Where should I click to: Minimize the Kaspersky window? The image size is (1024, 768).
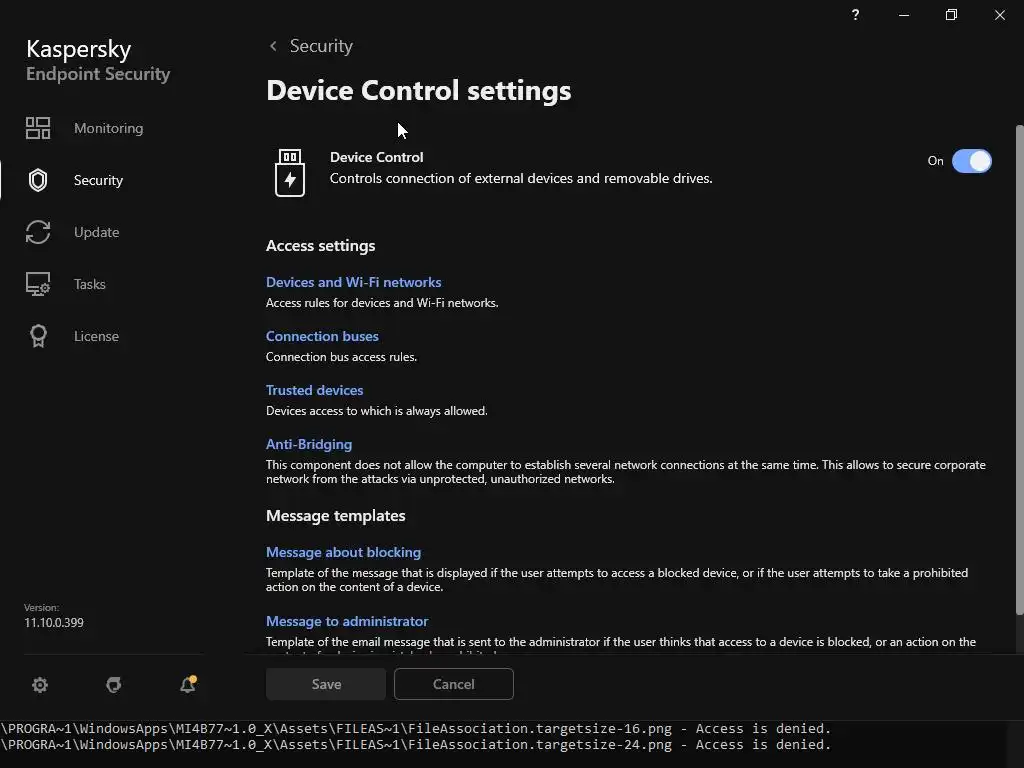click(x=904, y=14)
